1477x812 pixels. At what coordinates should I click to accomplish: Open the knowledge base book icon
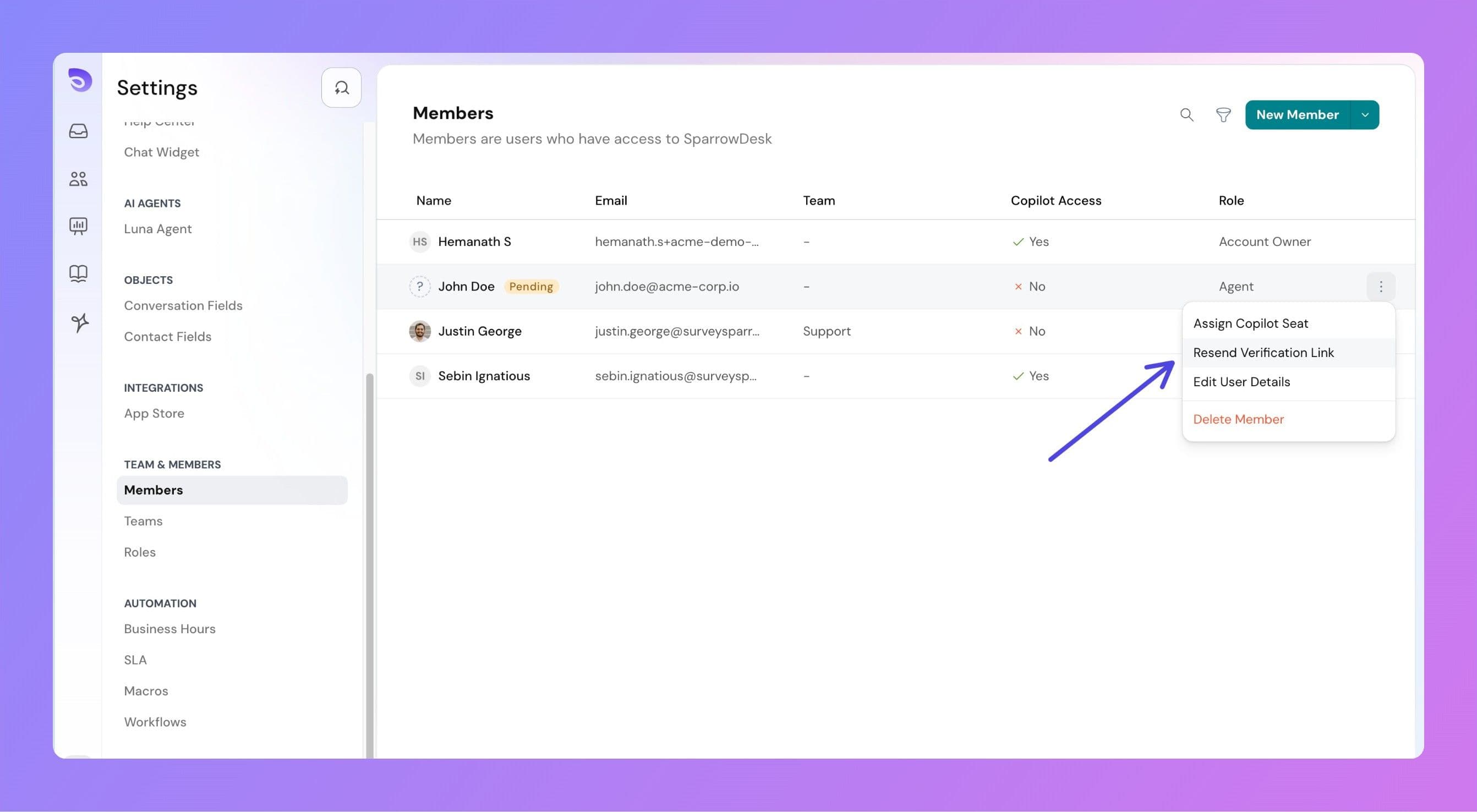coord(79,273)
